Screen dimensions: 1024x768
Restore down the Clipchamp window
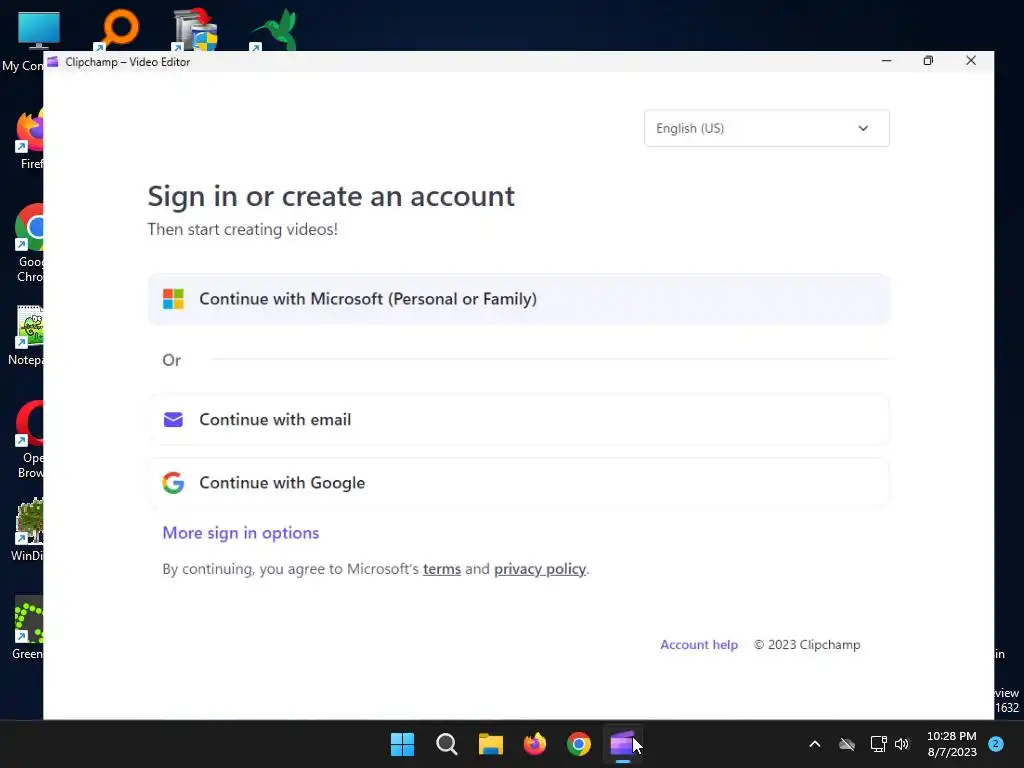pyautogui.click(x=928, y=61)
